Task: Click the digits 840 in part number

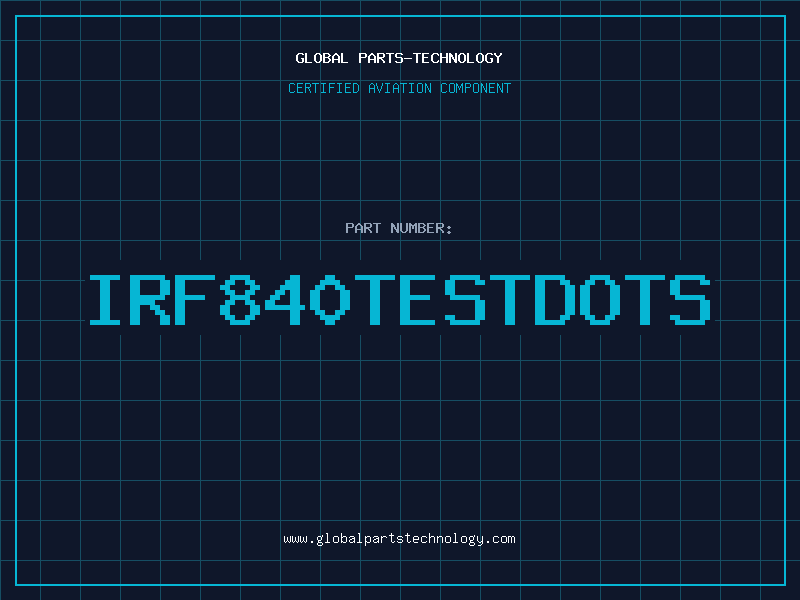Action: tap(285, 300)
